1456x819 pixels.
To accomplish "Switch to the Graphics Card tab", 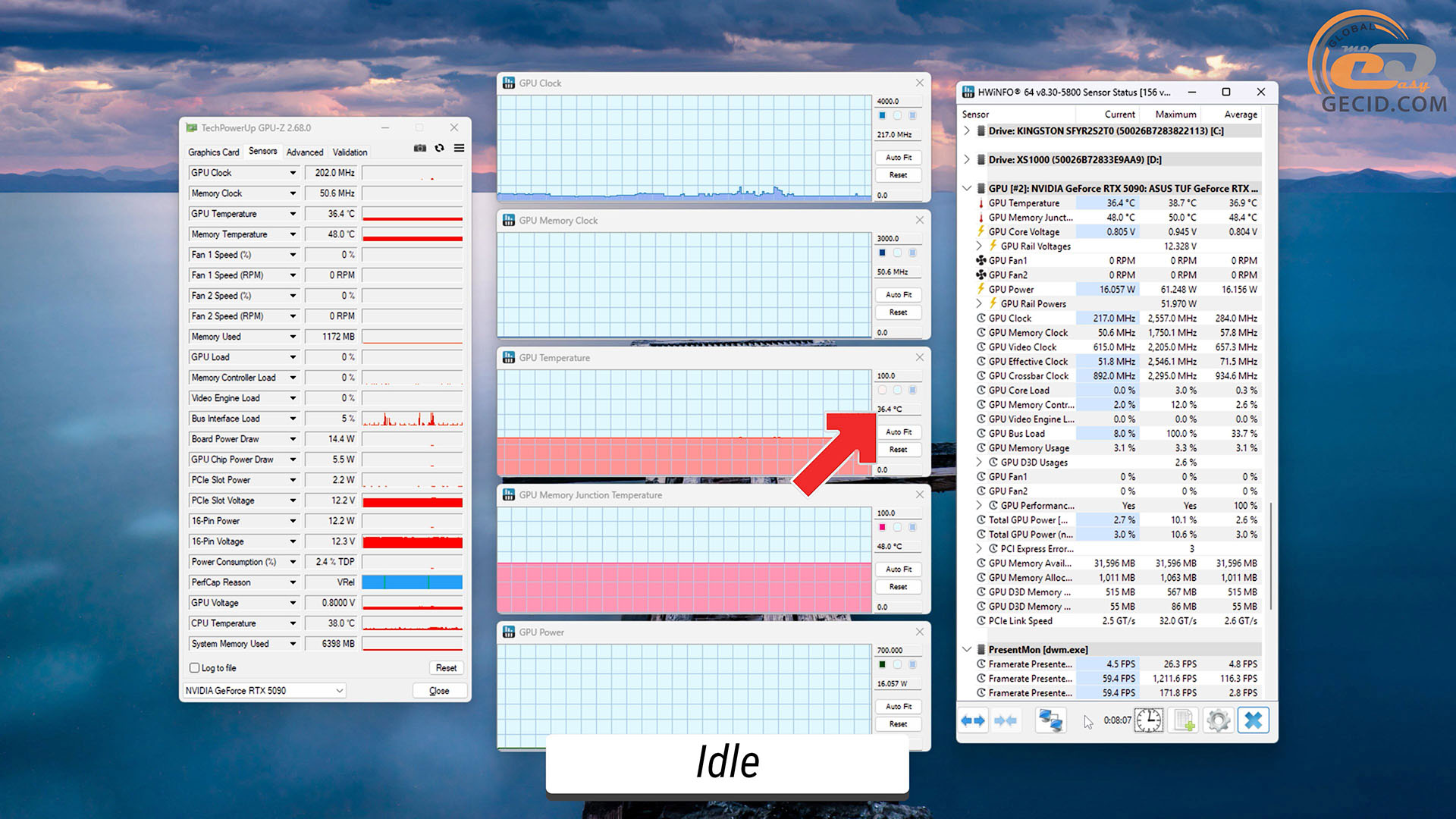I will (x=213, y=152).
